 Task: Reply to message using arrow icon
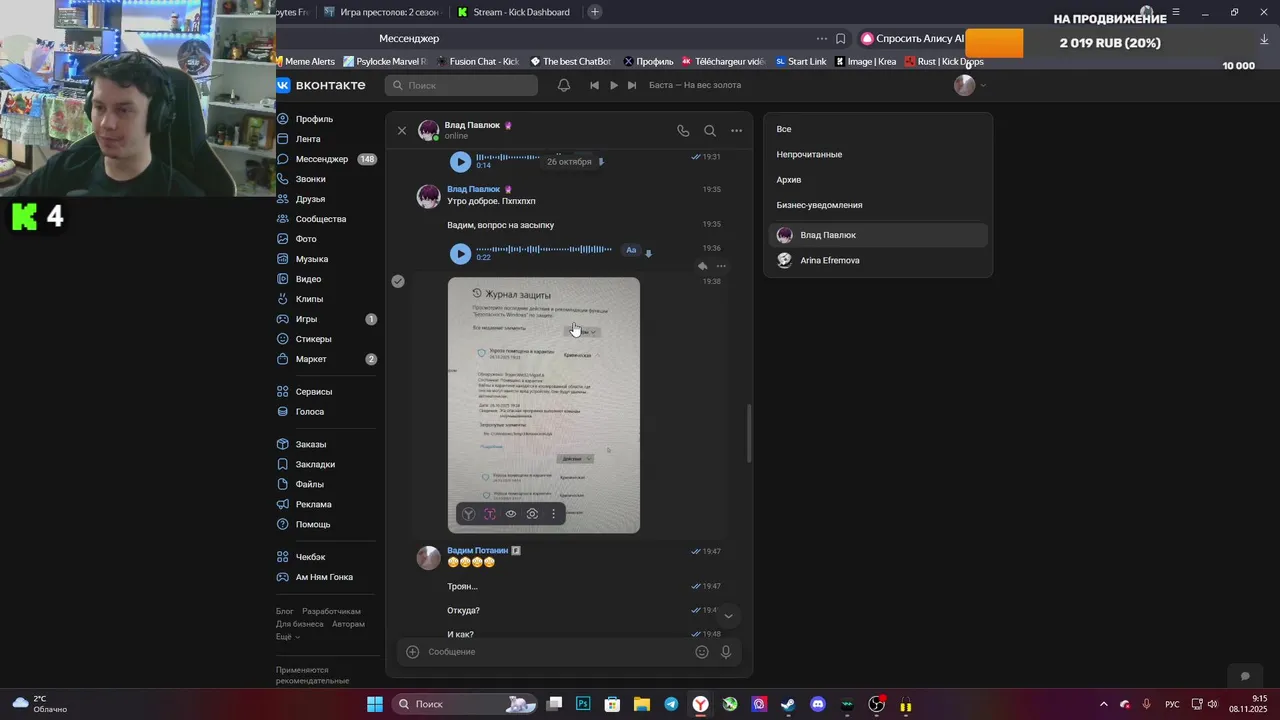702,266
